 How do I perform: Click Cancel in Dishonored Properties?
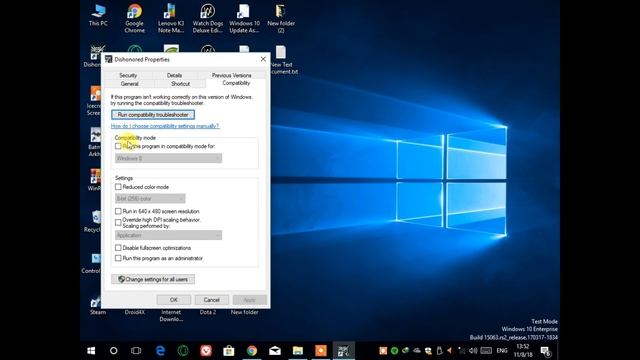click(211, 300)
